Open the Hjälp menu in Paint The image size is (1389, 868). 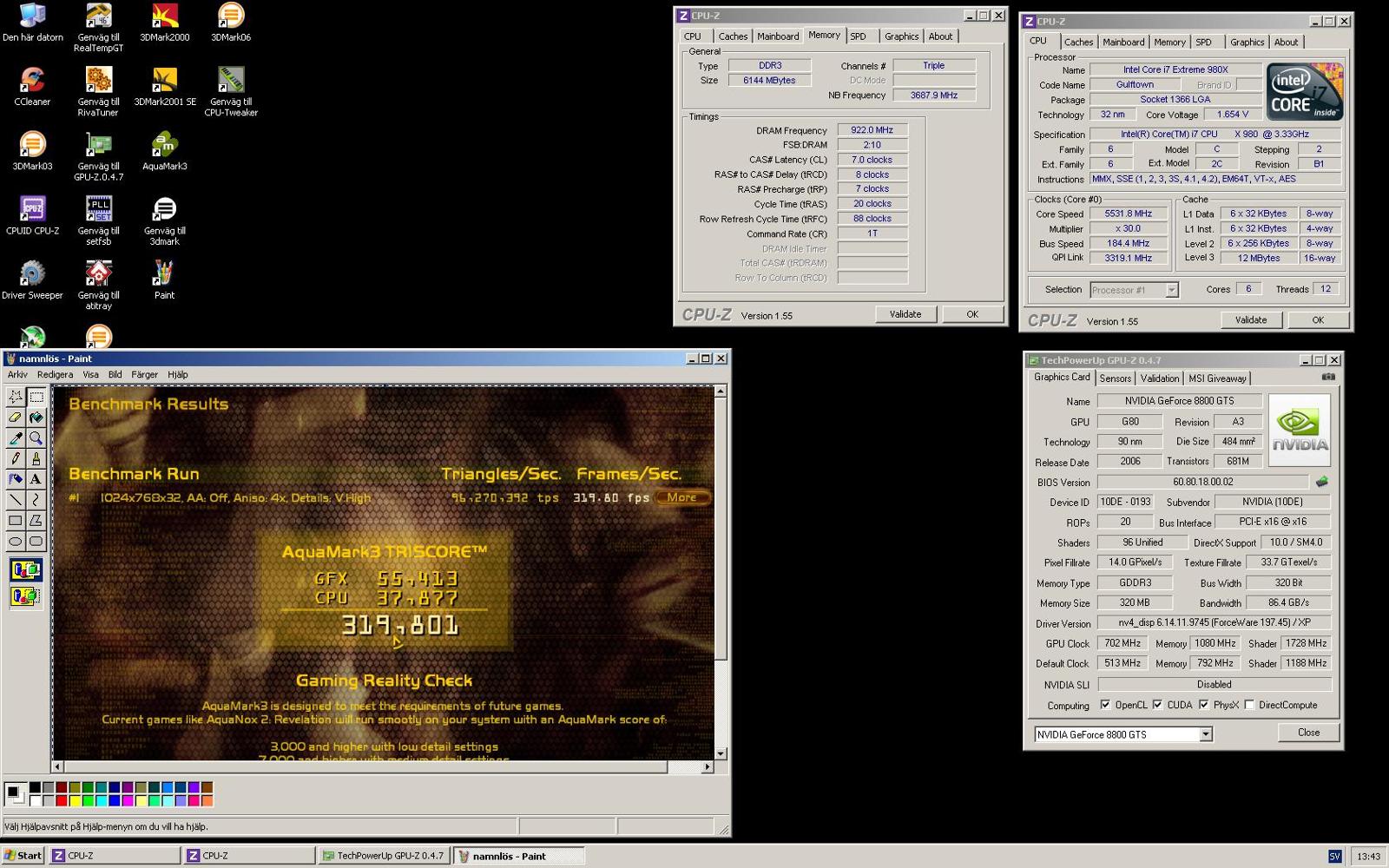[177, 374]
